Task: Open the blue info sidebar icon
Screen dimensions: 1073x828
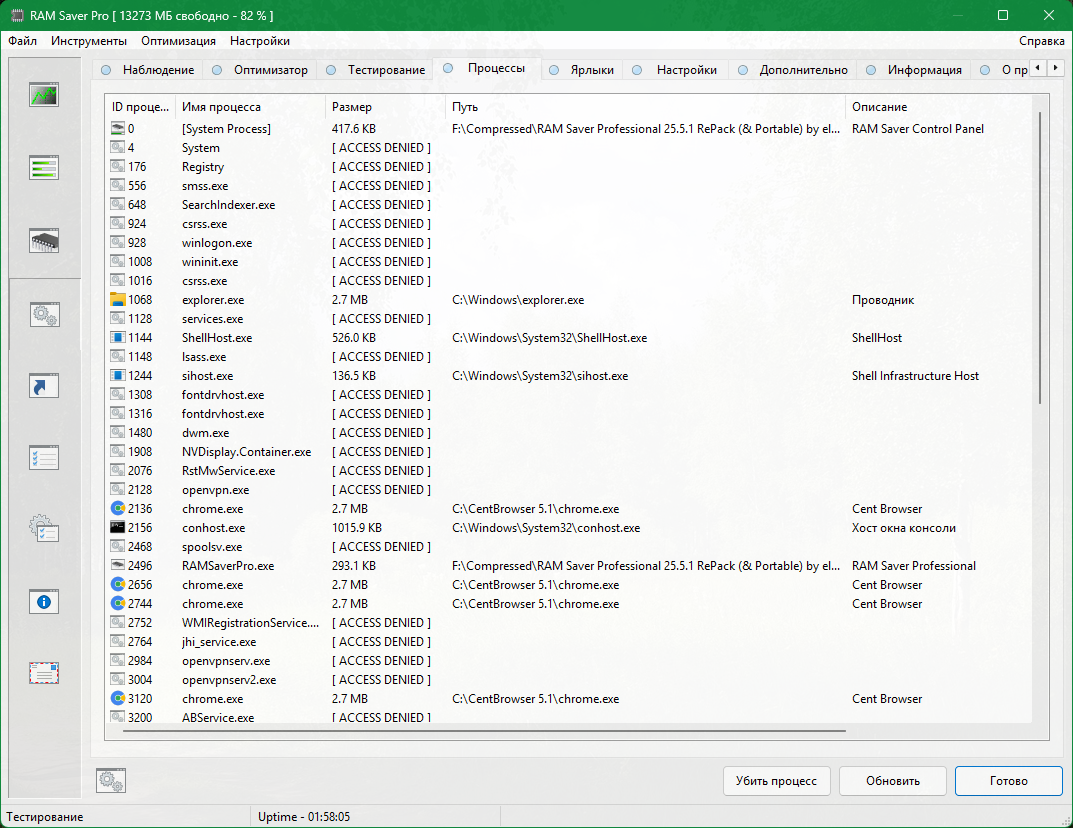Action: (44, 602)
